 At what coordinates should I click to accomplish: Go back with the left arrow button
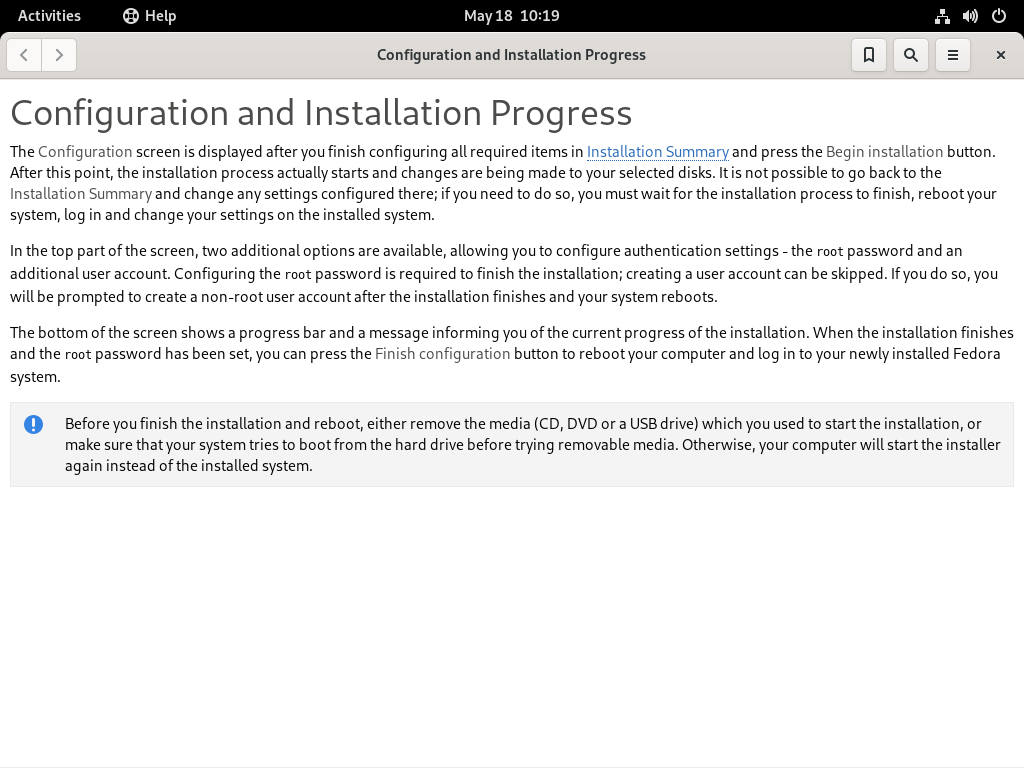24,55
